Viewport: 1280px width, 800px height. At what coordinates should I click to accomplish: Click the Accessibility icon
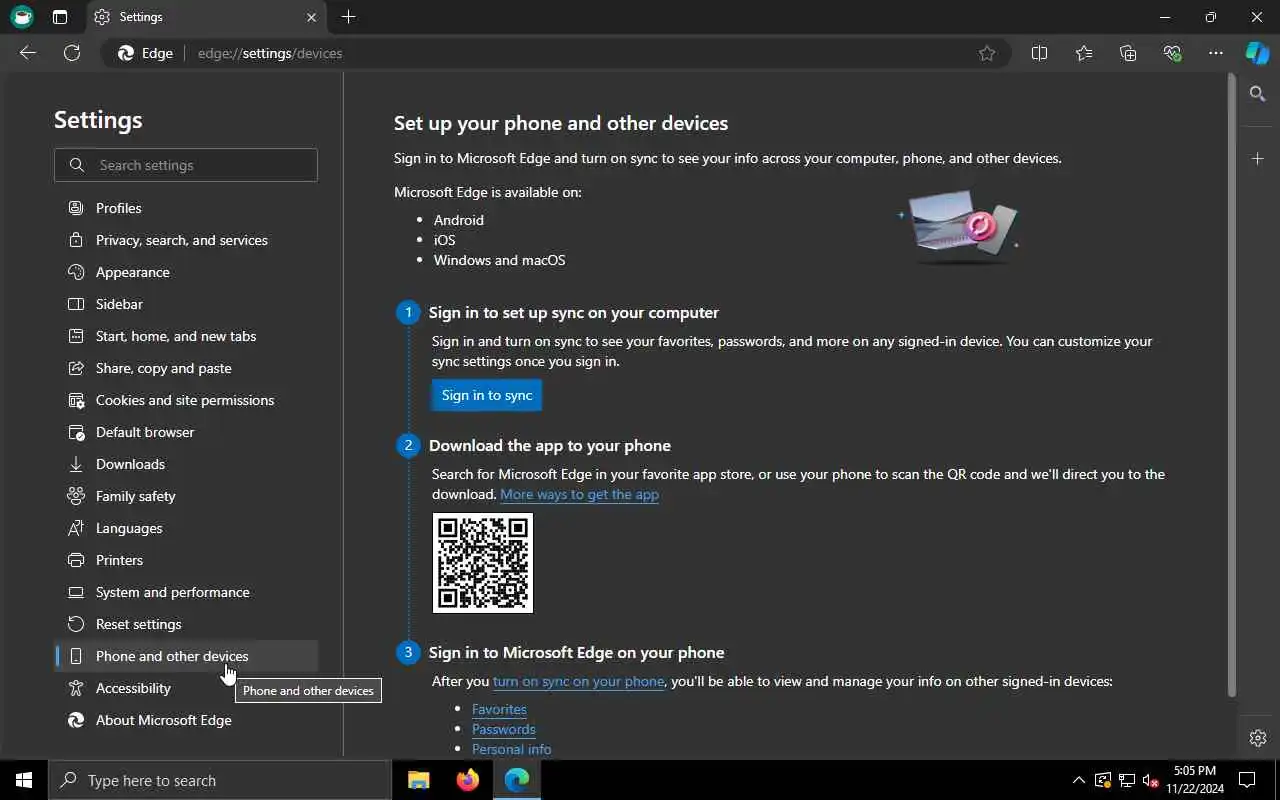[x=76, y=688]
